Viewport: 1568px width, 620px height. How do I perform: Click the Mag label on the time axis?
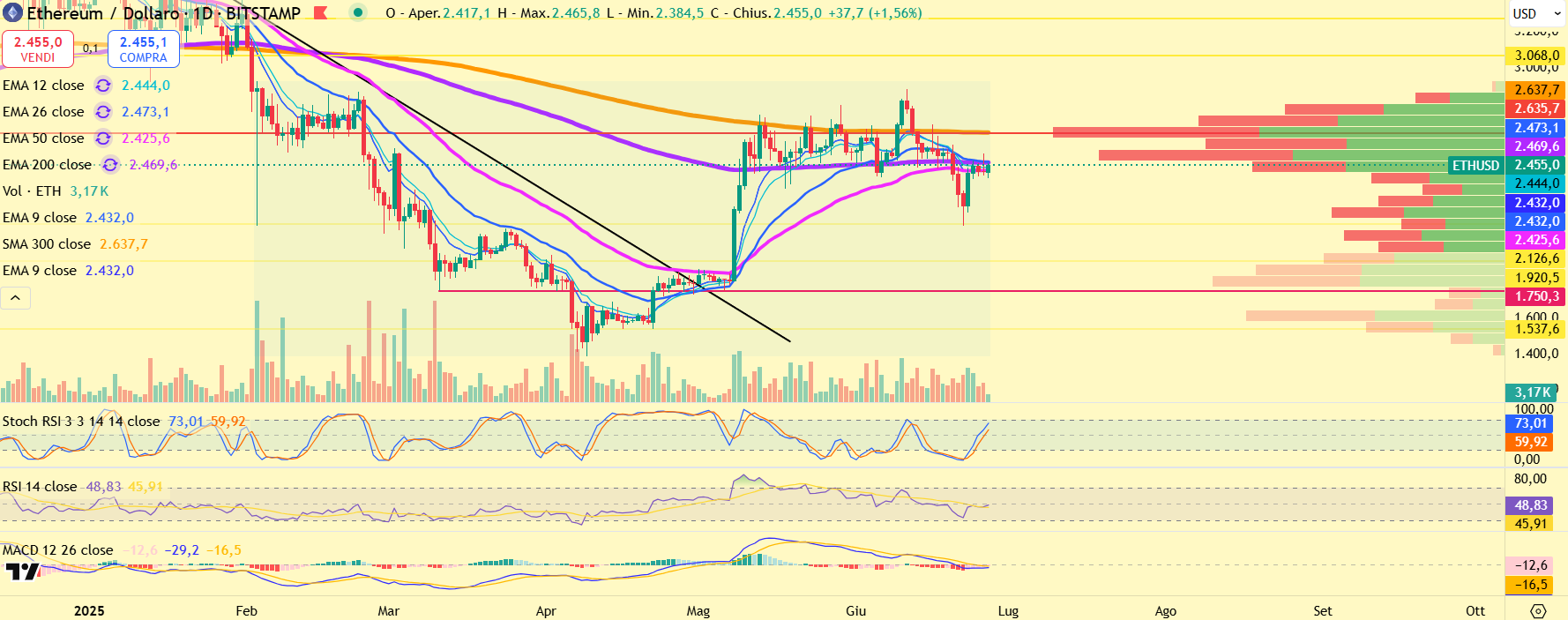698,611
